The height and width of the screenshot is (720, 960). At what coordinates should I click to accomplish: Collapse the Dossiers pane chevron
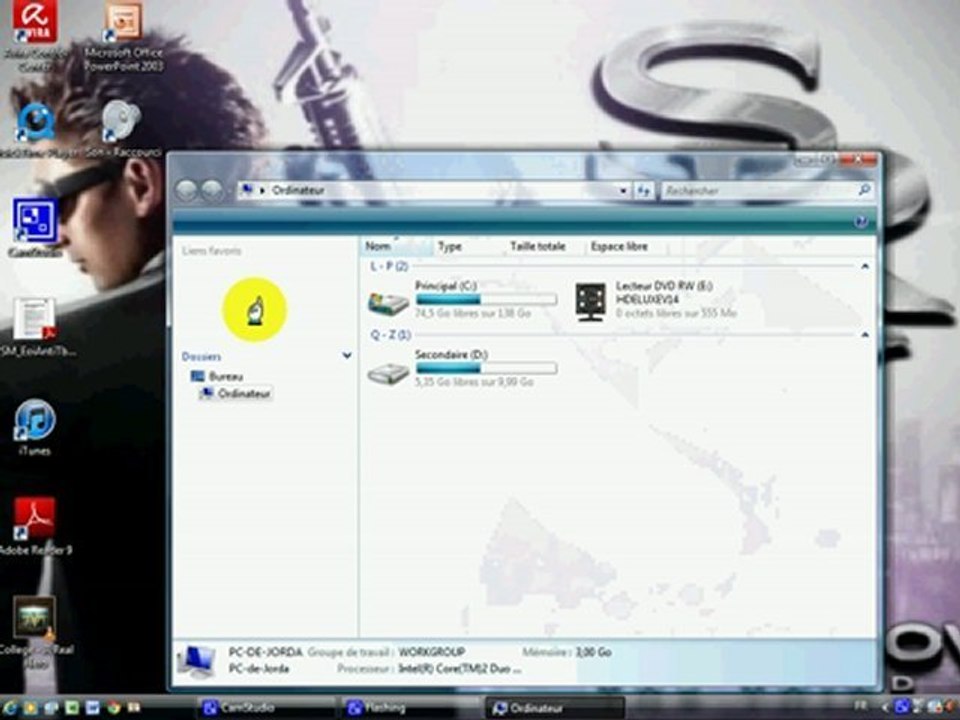347,356
